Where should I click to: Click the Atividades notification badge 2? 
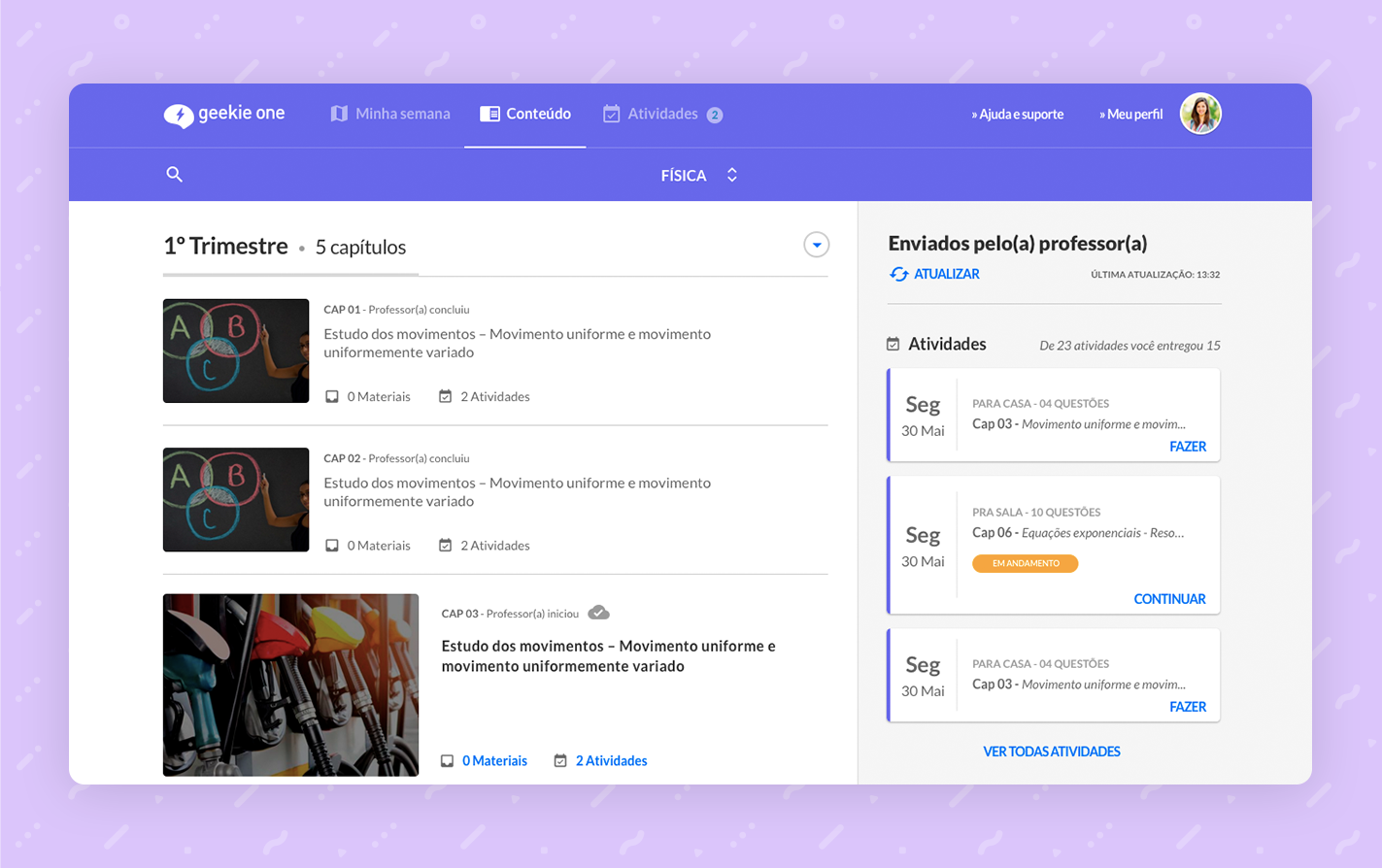click(715, 115)
